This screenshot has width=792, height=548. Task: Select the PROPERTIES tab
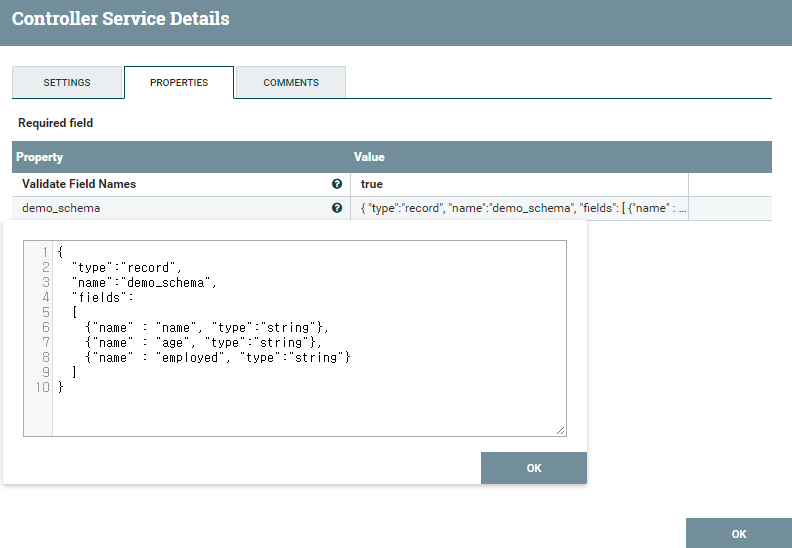(x=179, y=82)
